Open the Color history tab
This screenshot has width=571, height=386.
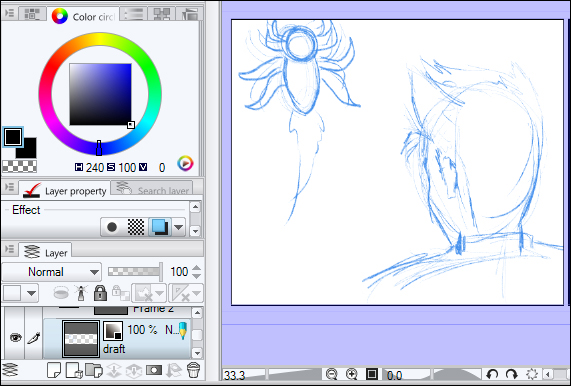click(189, 14)
